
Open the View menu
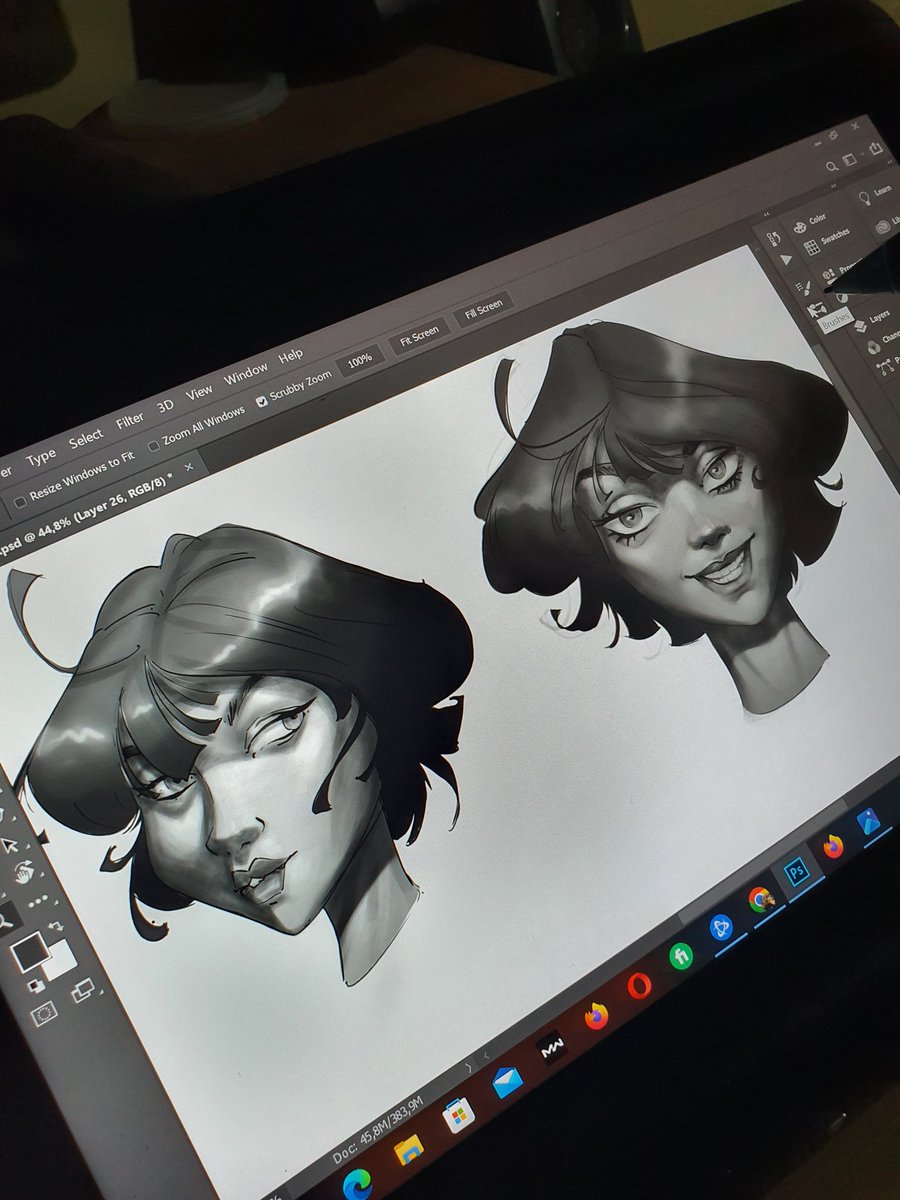[x=199, y=391]
